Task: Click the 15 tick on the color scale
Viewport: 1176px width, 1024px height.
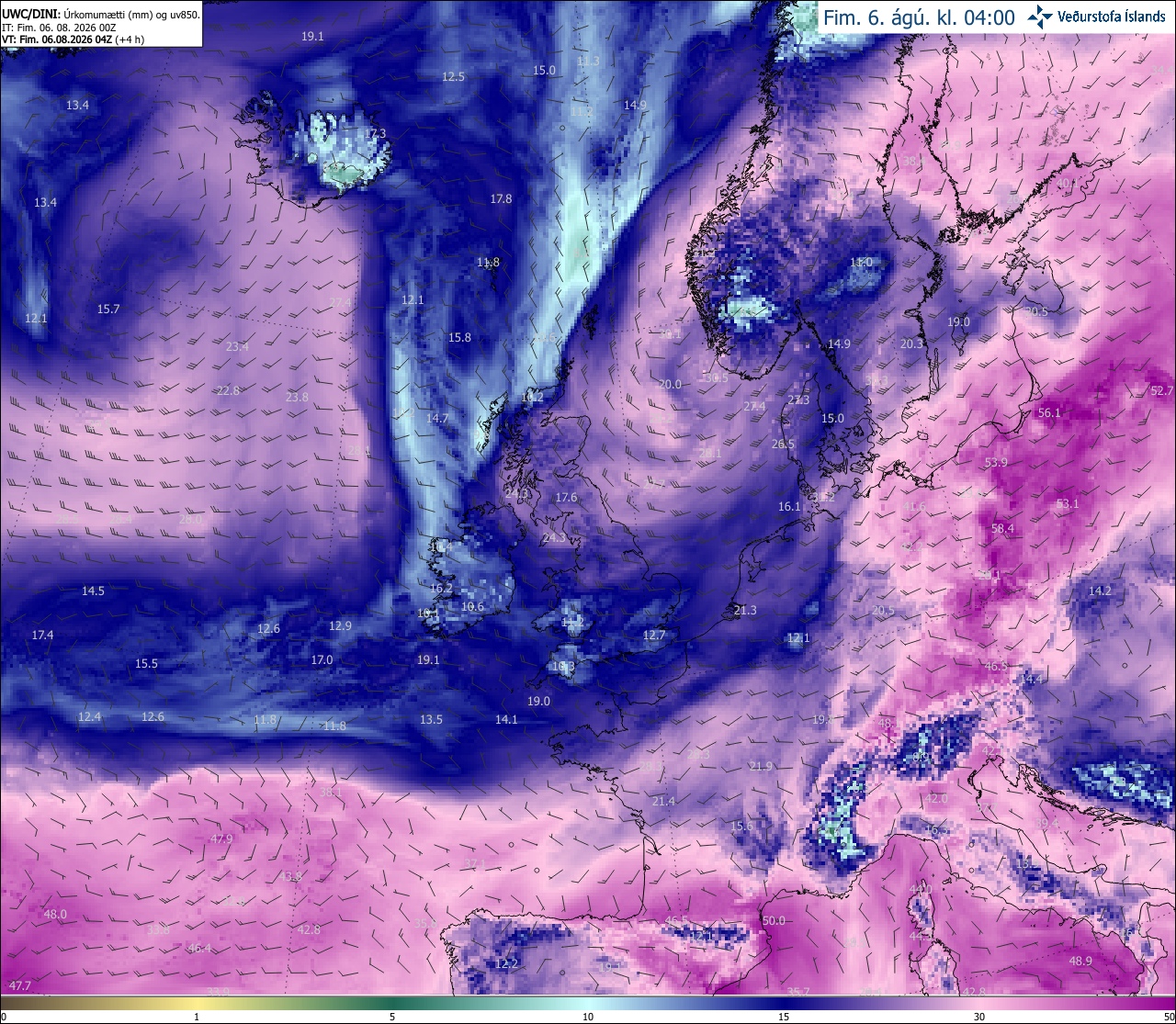Action: click(x=784, y=1017)
